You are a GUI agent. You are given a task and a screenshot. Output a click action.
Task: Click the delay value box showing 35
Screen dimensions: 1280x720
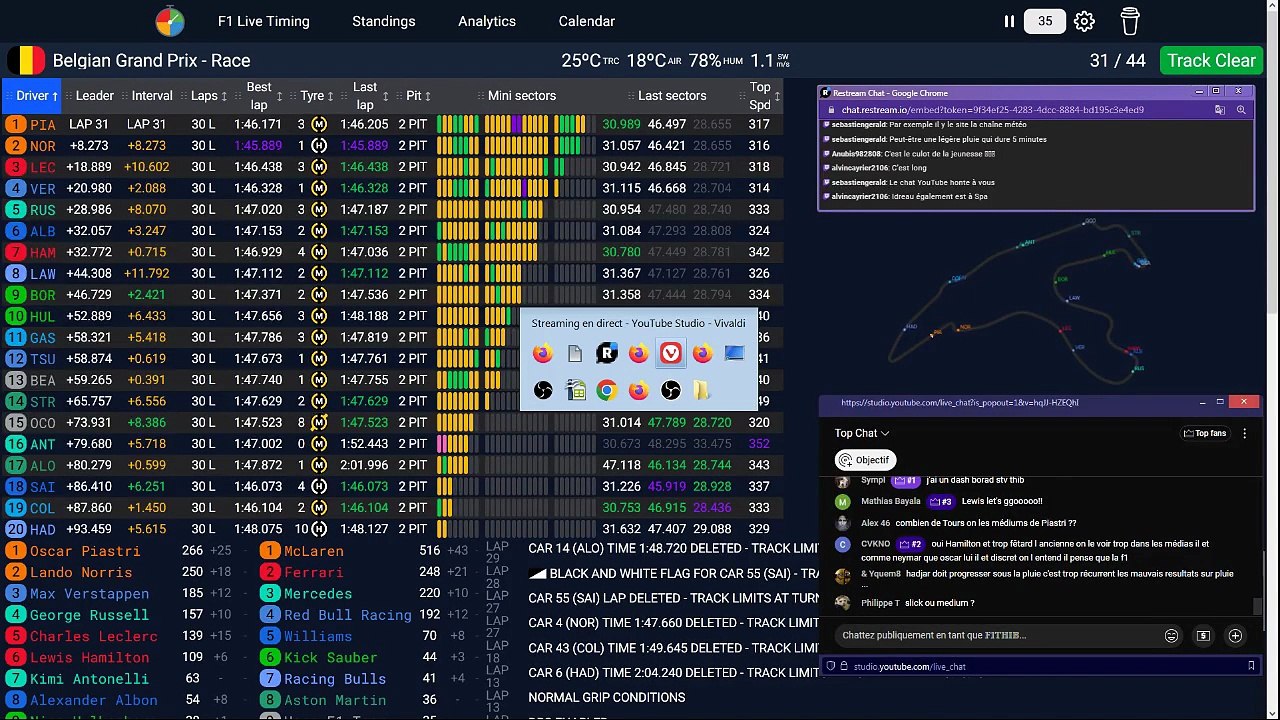1045,21
